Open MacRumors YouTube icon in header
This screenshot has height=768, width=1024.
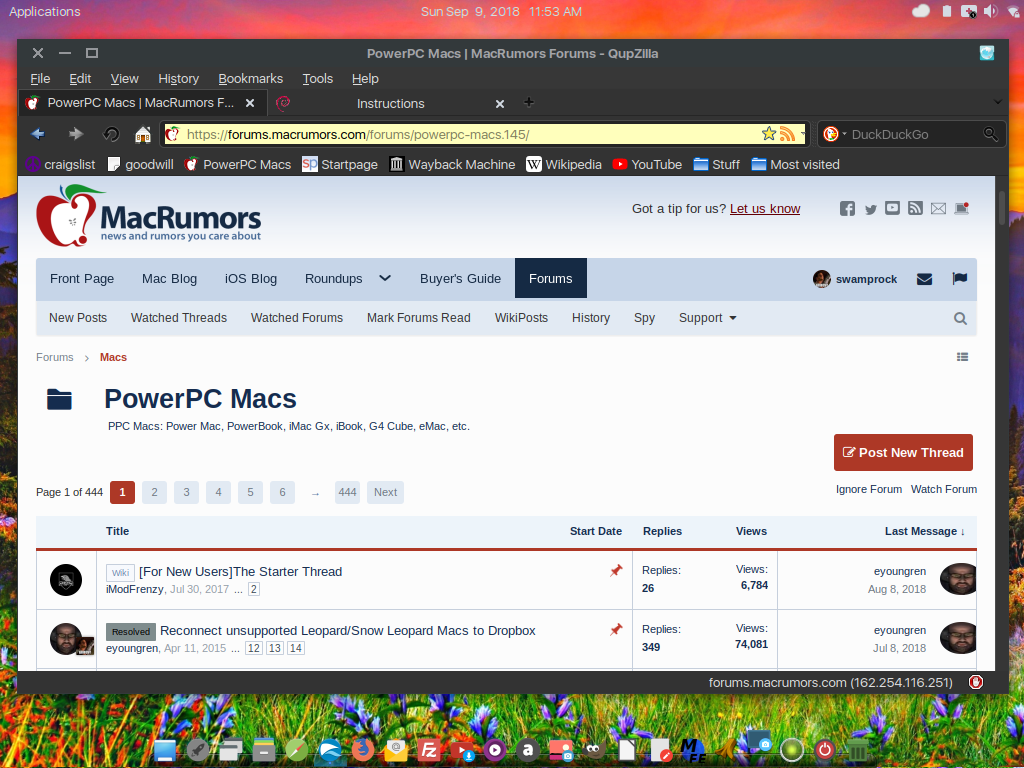[x=892, y=208]
